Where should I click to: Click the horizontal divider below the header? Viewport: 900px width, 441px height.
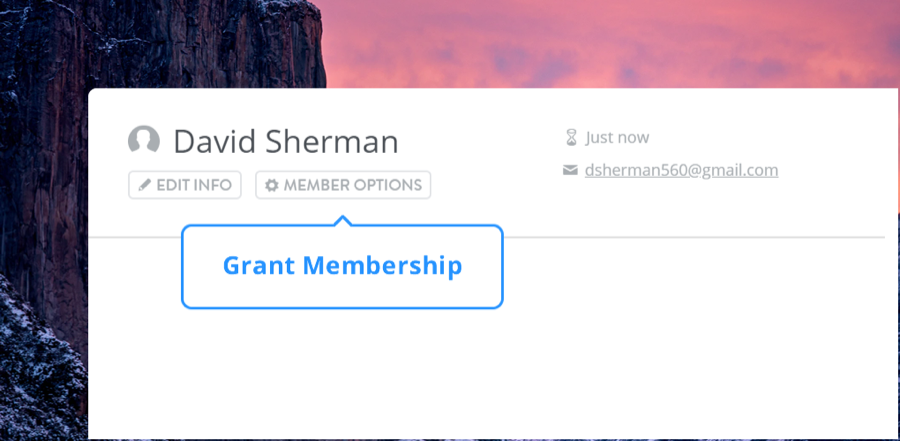700,237
